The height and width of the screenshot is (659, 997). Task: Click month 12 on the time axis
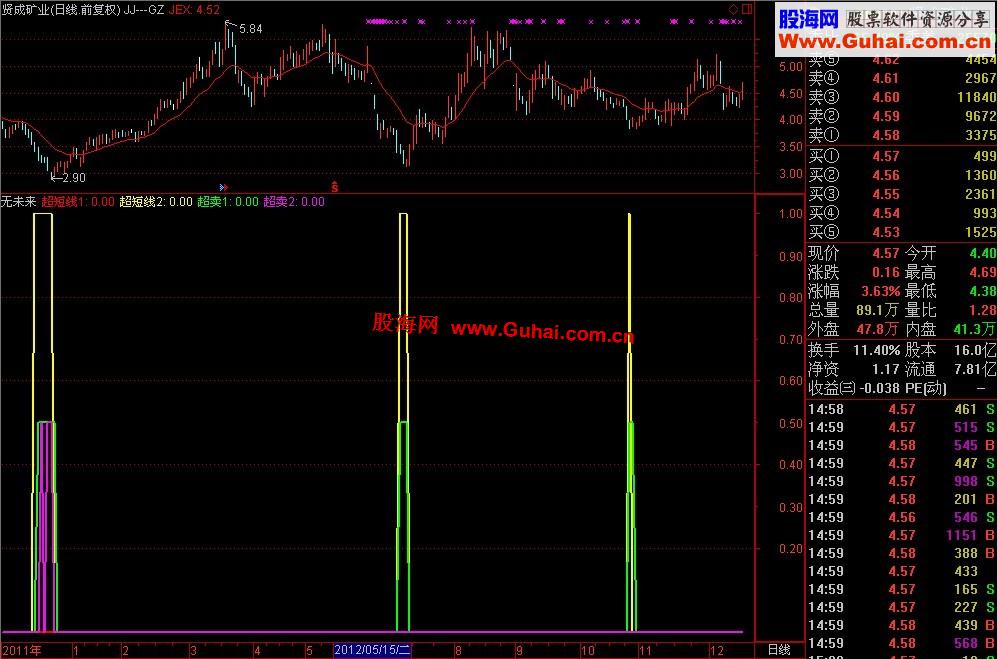pyautogui.click(x=717, y=651)
